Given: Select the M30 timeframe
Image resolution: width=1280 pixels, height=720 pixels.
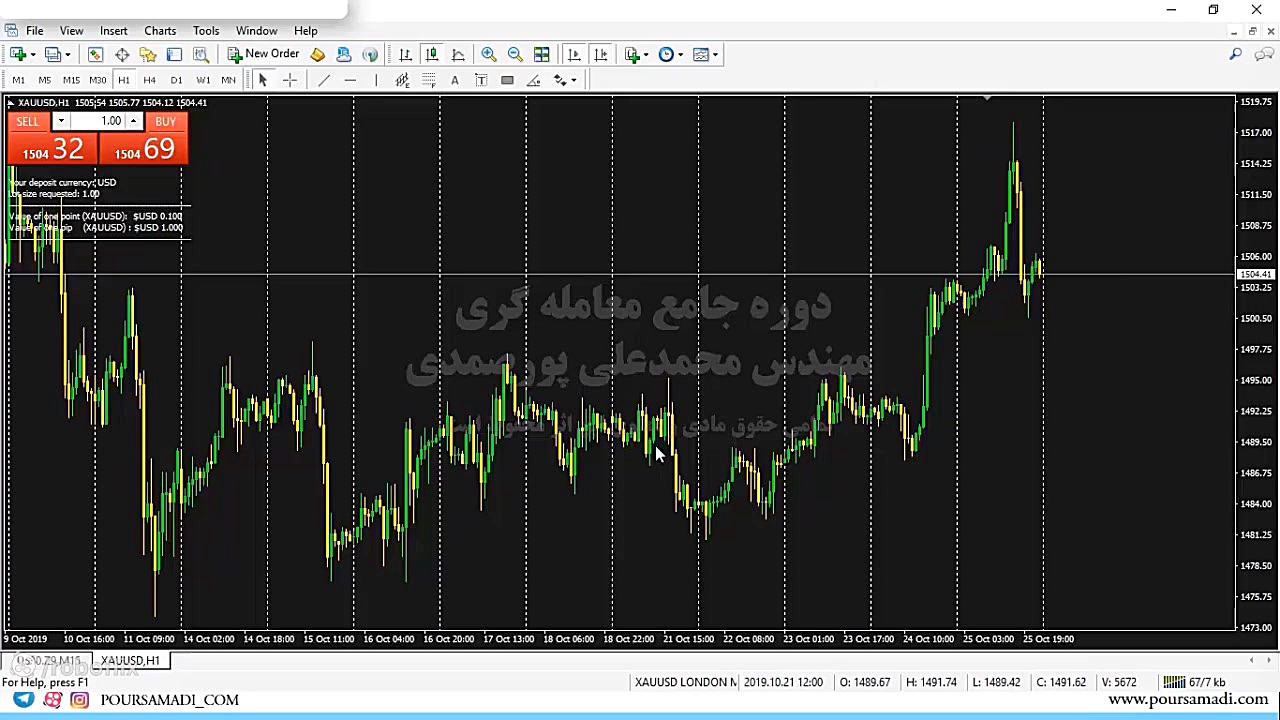Looking at the screenshot, I should click(x=97, y=80).
